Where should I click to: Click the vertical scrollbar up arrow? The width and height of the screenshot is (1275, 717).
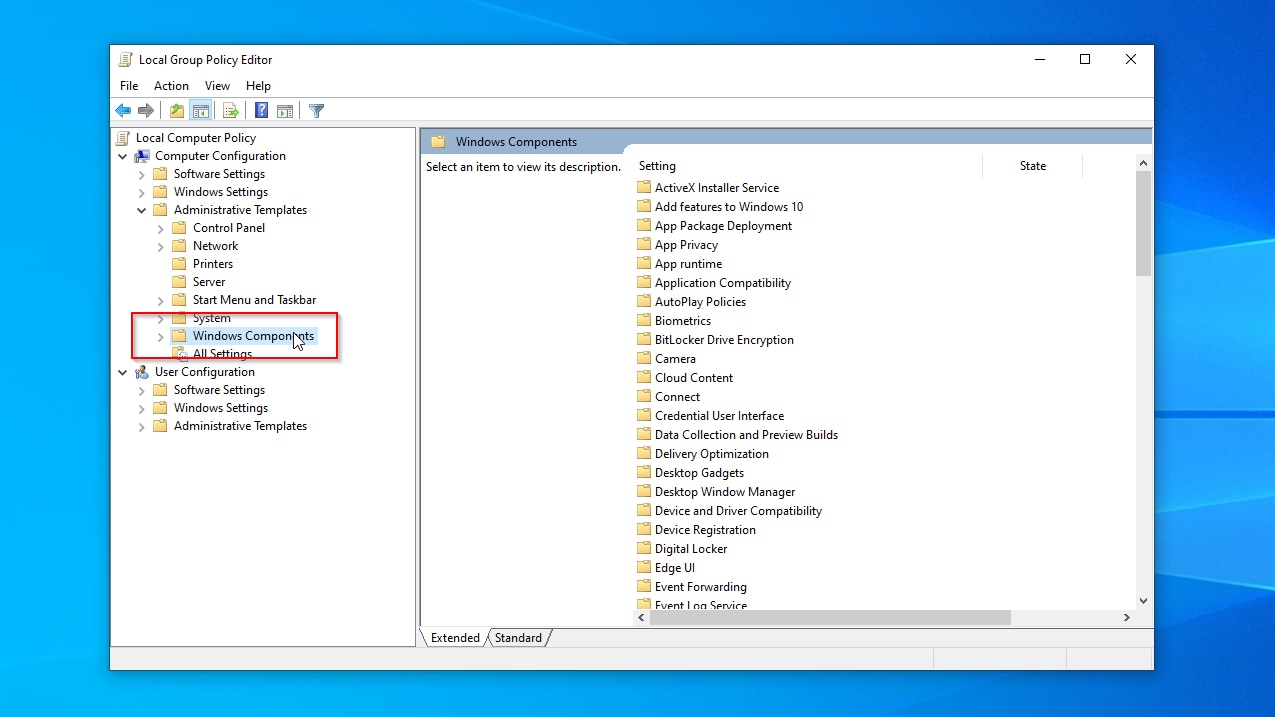click(x=1144, y=163)
